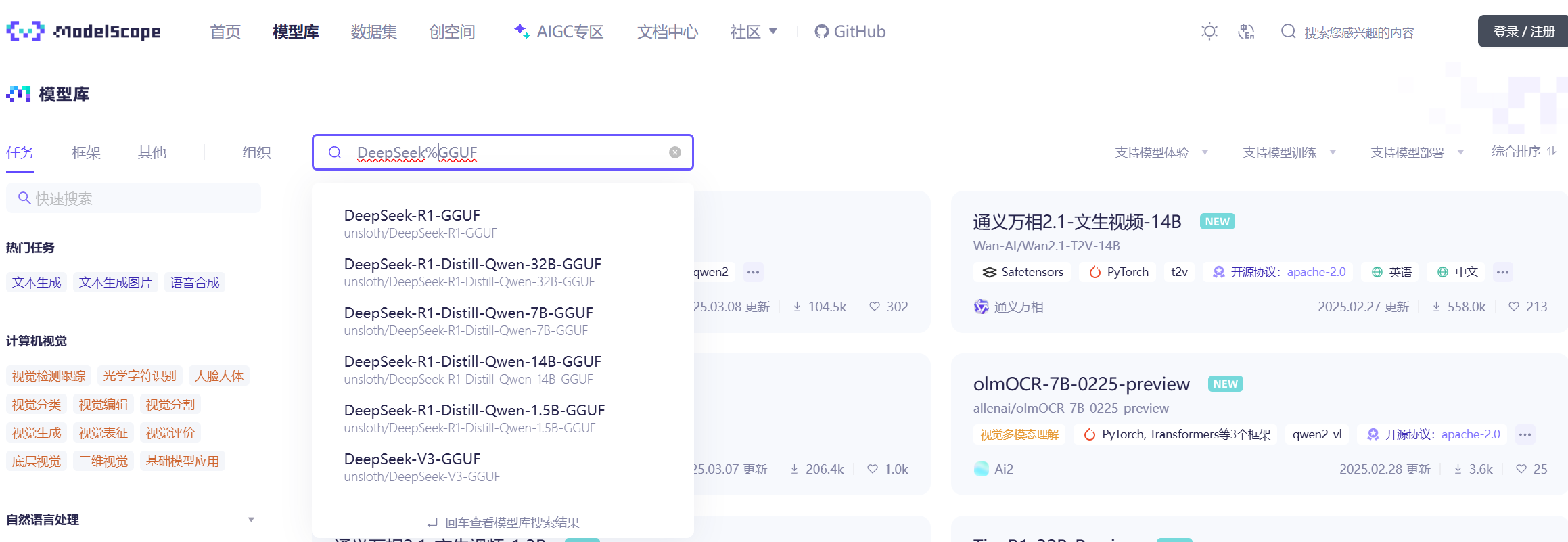
Task: Choose DeepSeek-R1-Distill-Qwen-7B-GGUF suggestion
Action: [x=503, y=321]
